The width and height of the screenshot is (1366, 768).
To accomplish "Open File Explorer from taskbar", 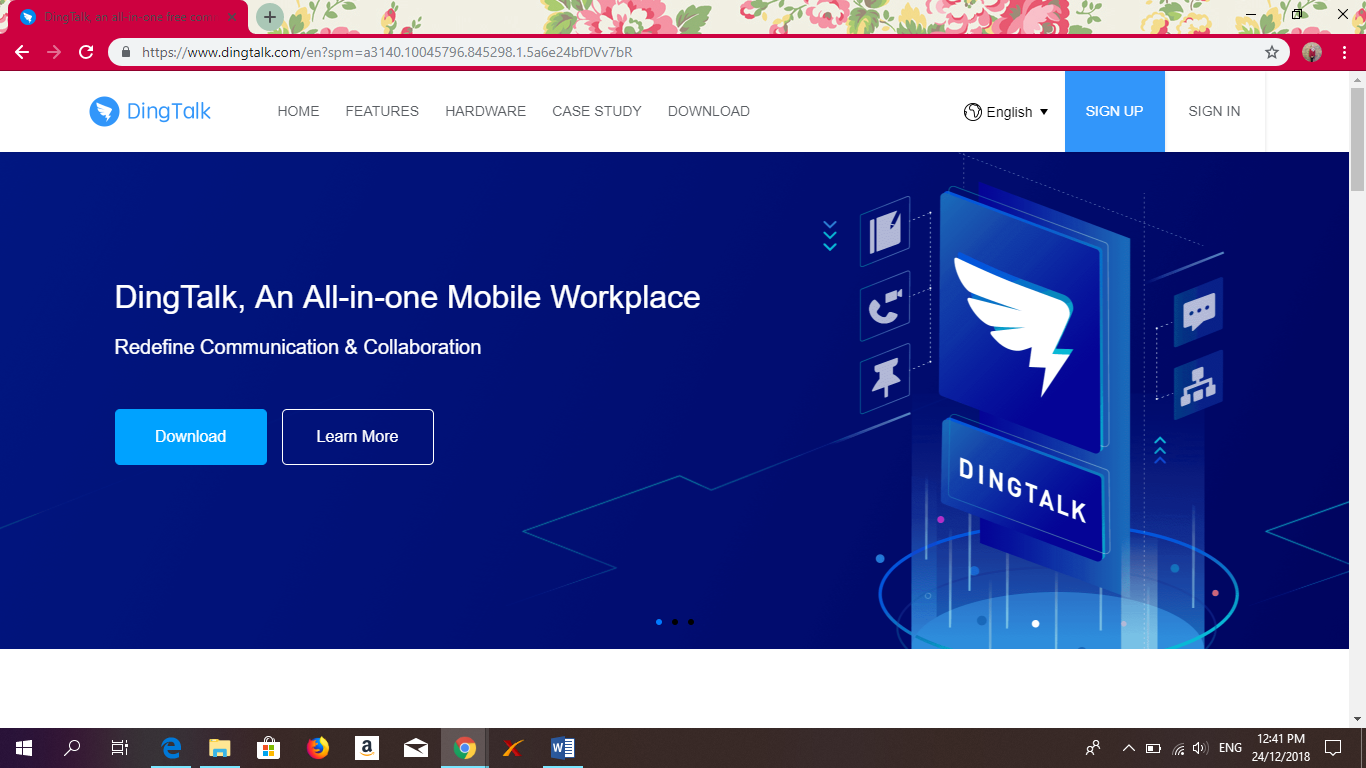I will pos(220,748).
